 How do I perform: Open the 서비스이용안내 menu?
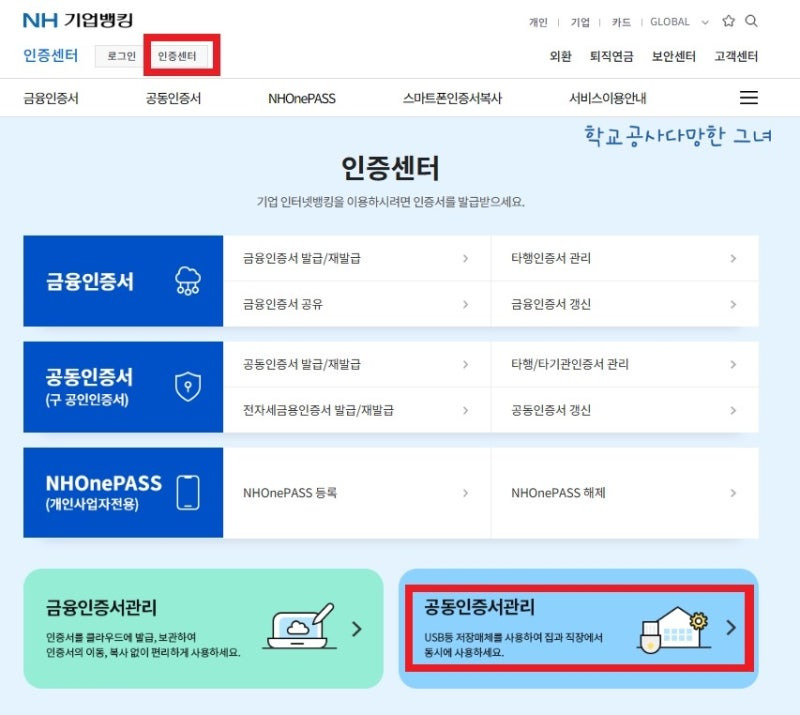(608, 98)
